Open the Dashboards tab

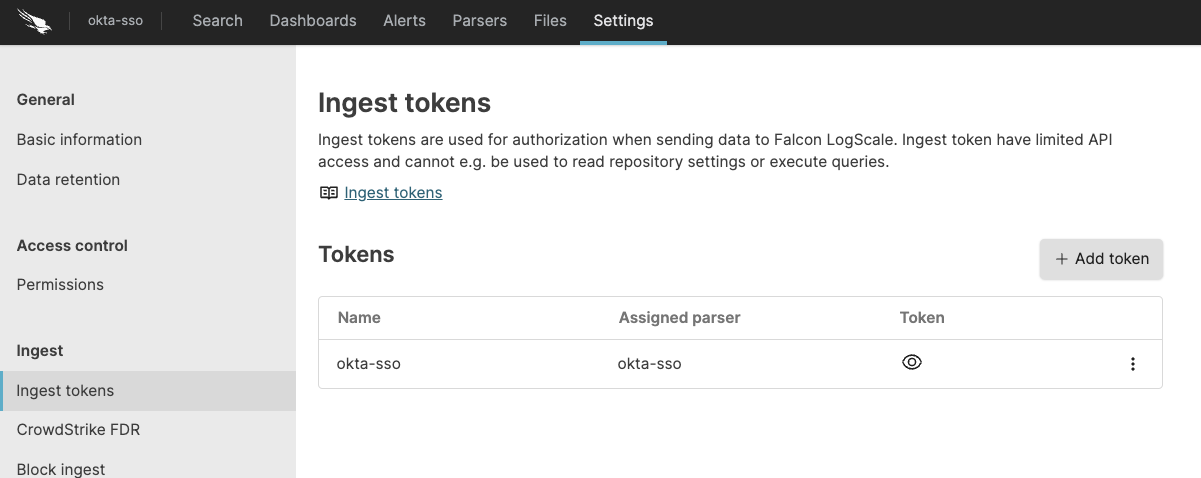tap(313, 21)
